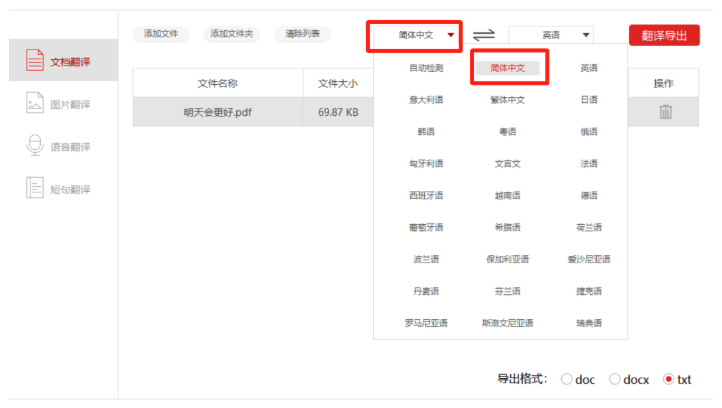
Task: Select the doc export format
Action: pyautogui.click(x=567, y=379)
